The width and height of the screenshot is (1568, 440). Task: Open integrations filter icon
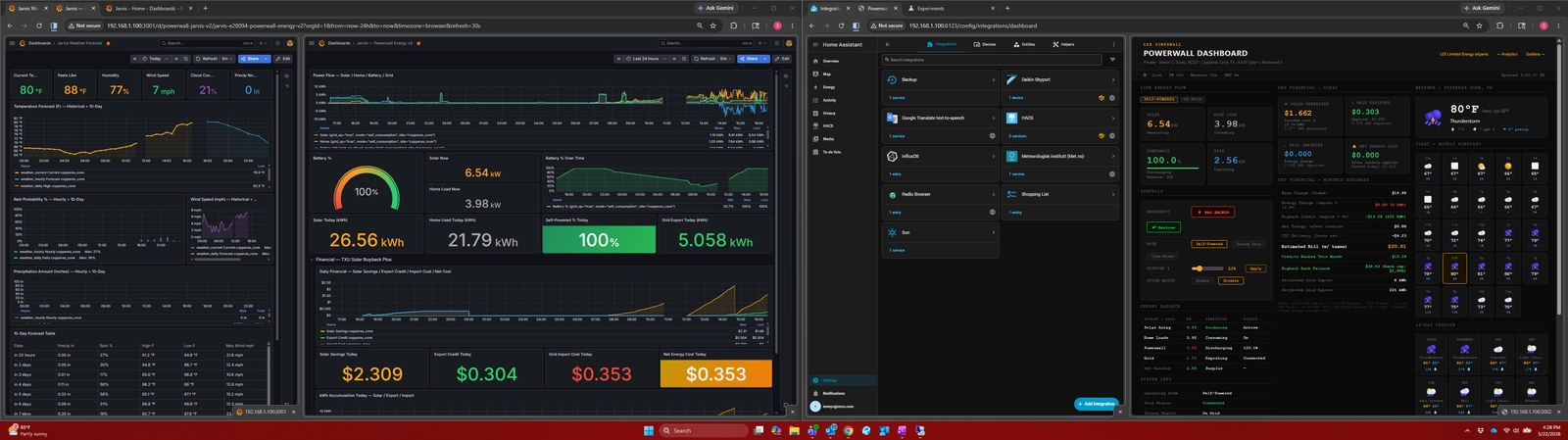point(1112,60)
